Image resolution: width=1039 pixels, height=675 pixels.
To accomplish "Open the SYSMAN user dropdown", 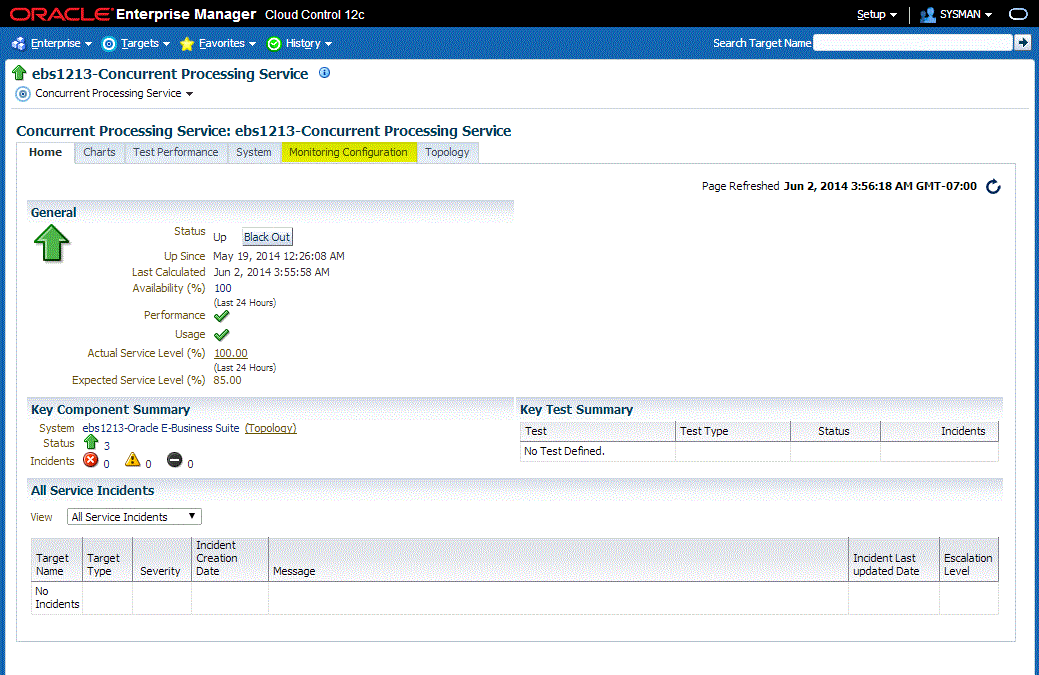I will (x=965, y=15).
